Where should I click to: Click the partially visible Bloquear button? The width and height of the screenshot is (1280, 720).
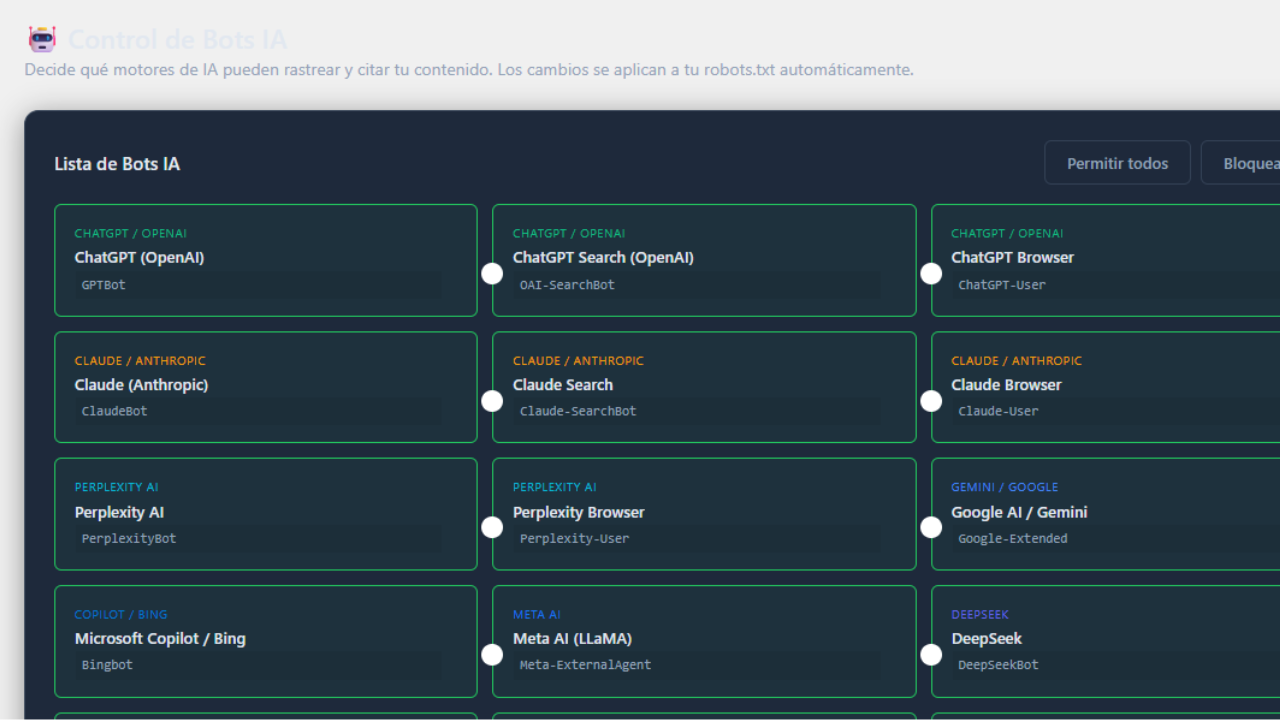coord(1240,163)
